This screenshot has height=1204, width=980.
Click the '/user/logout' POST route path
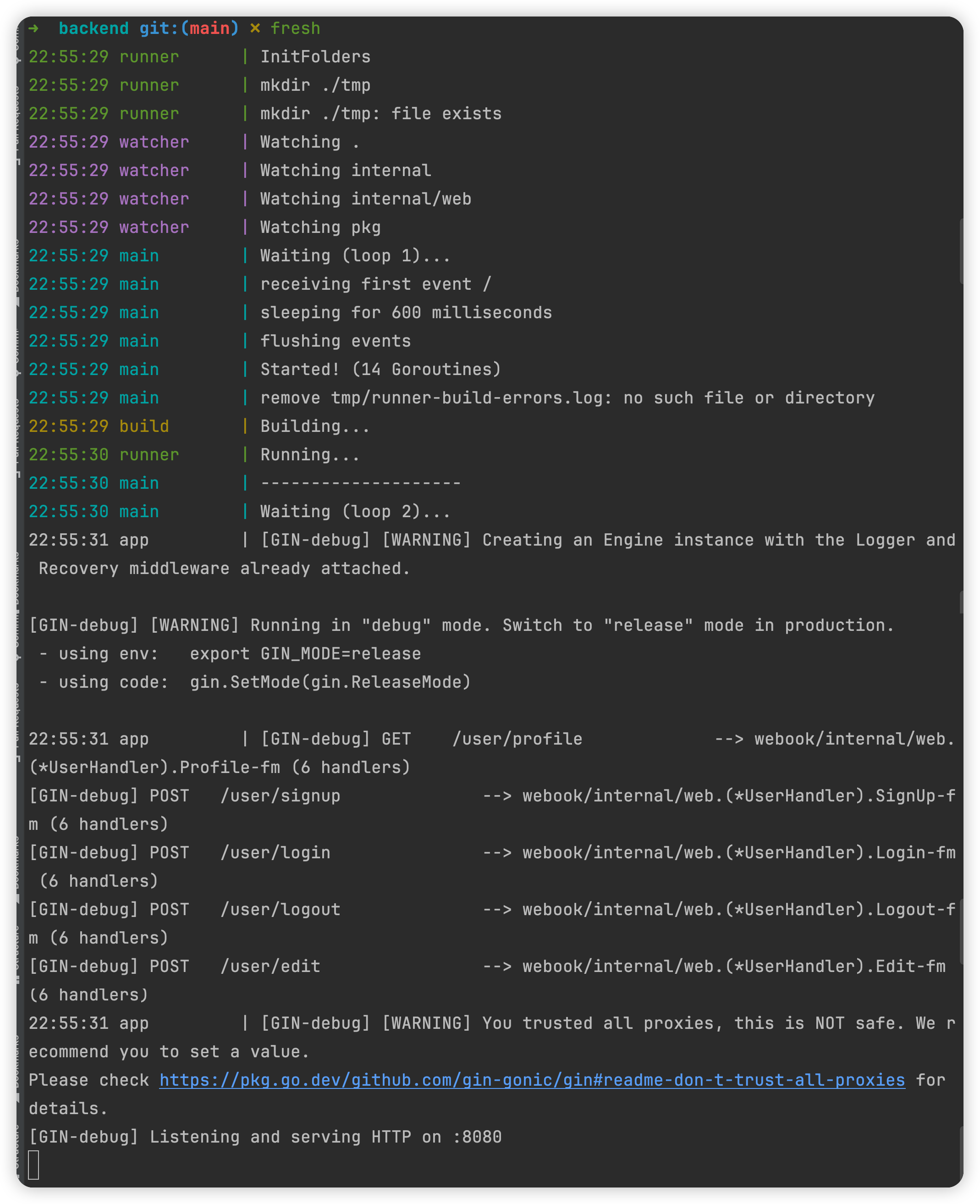click(280, 909)
